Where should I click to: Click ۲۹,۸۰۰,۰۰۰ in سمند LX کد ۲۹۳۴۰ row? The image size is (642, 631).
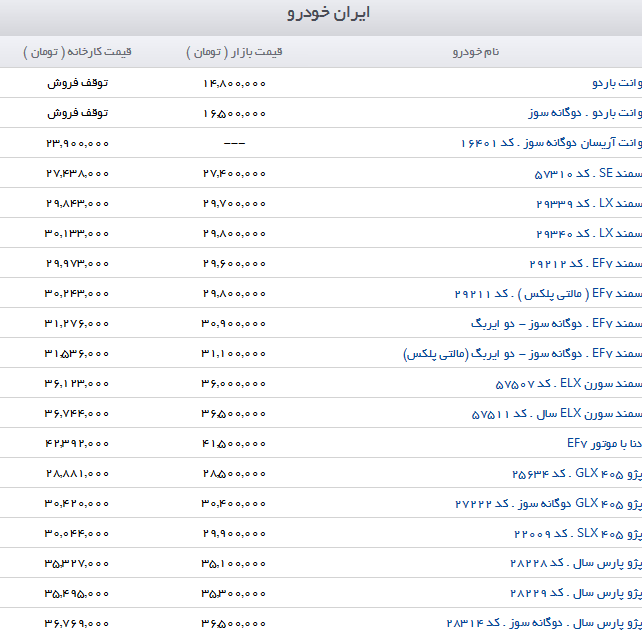pos(234,233)
